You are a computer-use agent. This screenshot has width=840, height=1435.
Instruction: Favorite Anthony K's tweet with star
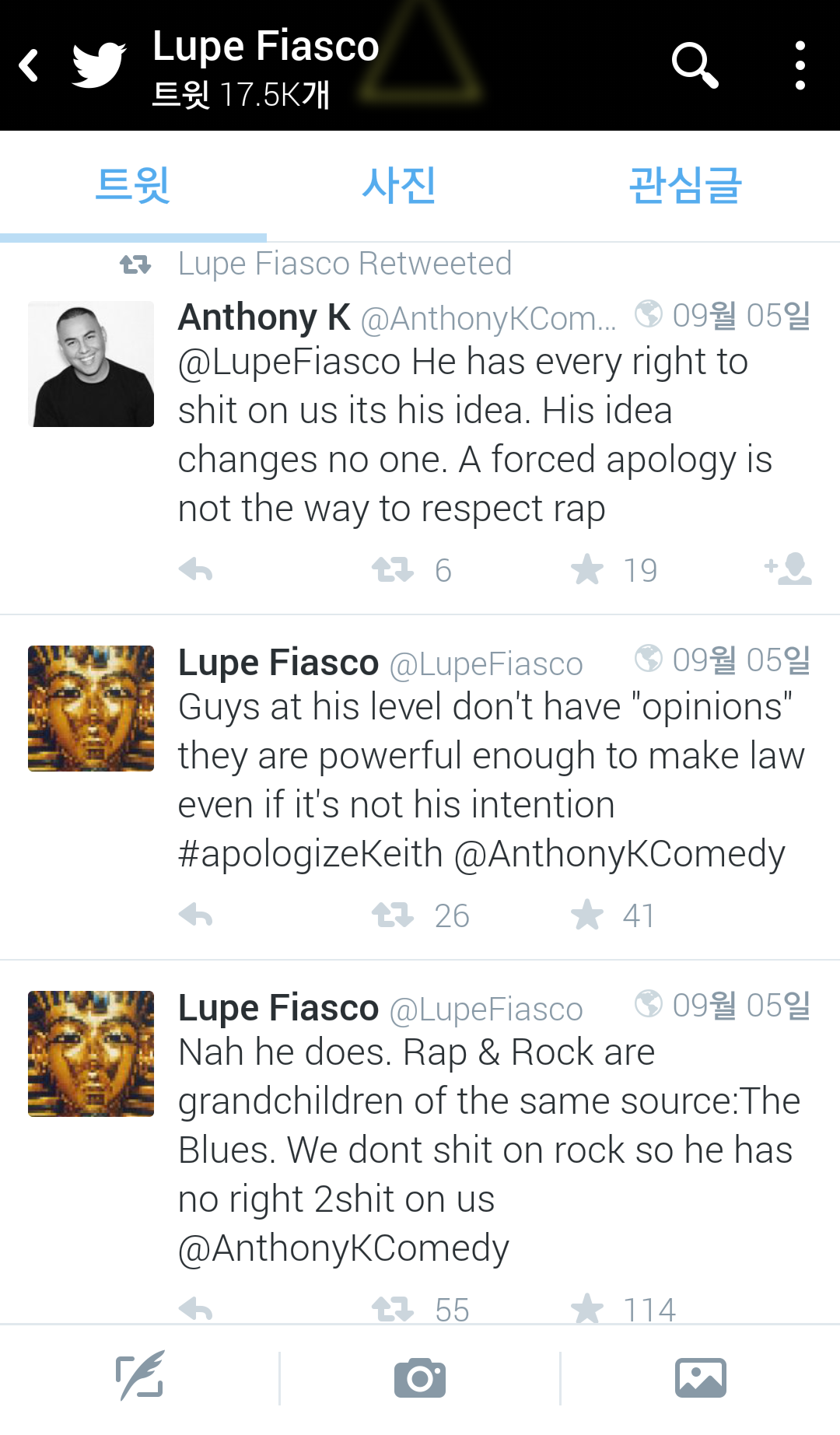[x=587, y=570]
